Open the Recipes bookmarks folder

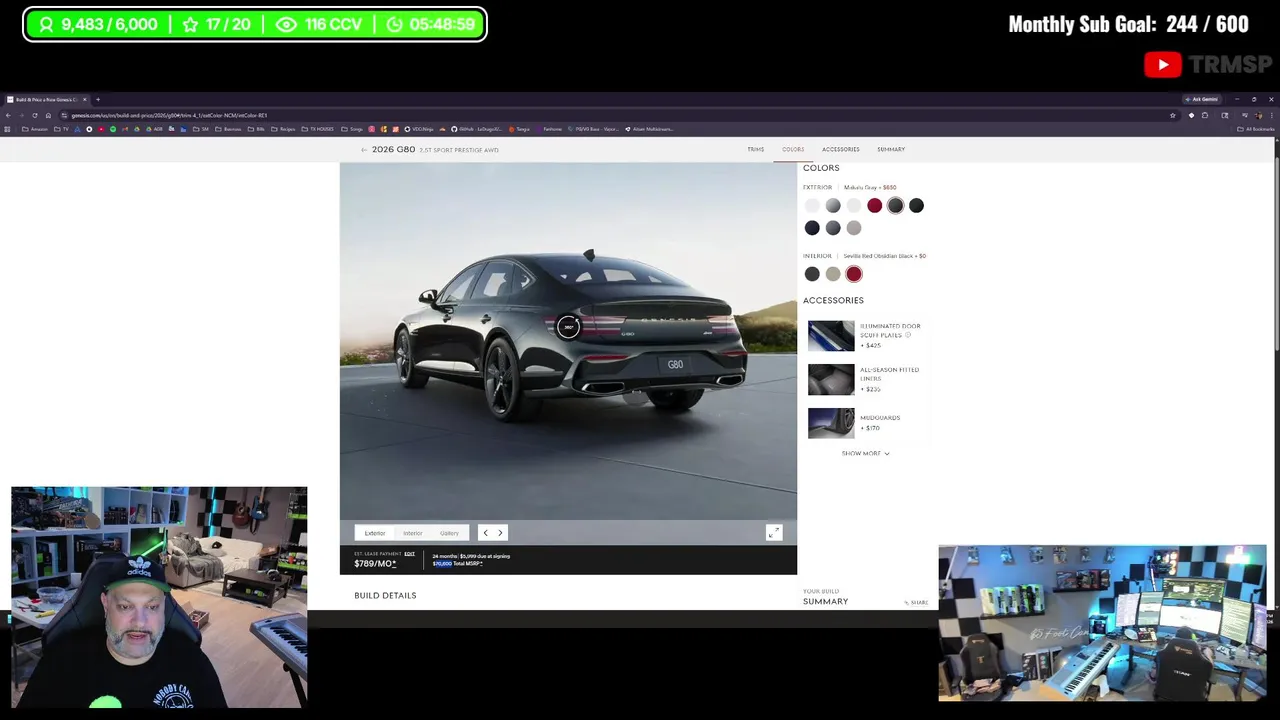[x=282, y=129]
